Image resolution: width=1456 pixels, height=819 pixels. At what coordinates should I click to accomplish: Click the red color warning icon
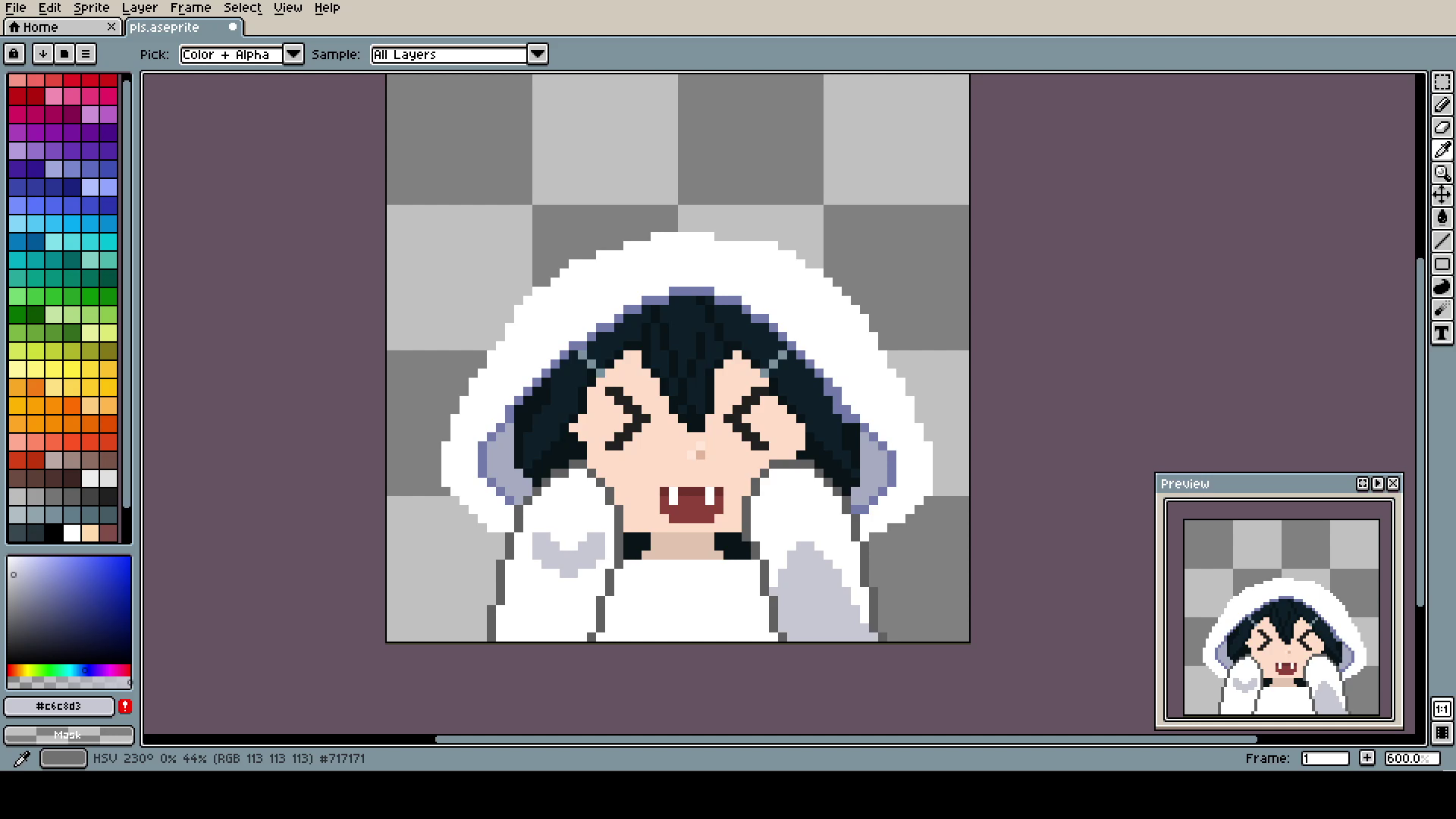[x=125, y=706]
